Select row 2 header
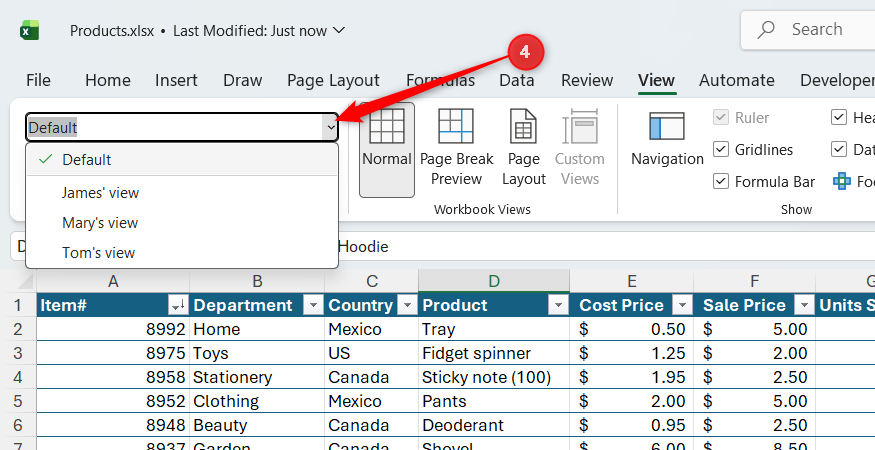The height and width of the screenshot is (450, 875). click(18, 329)
